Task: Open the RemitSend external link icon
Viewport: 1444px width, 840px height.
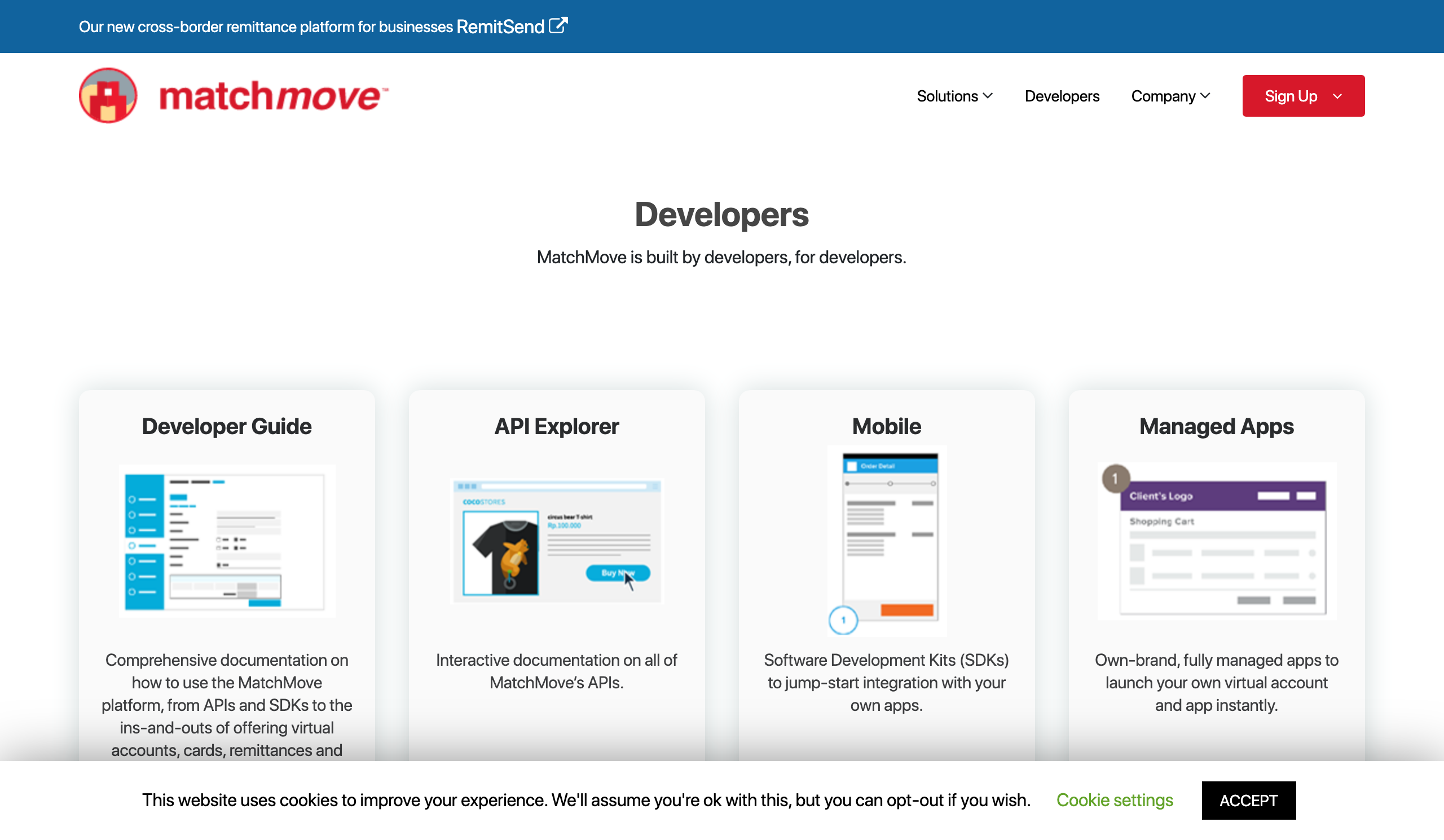Action: point(558,26)
